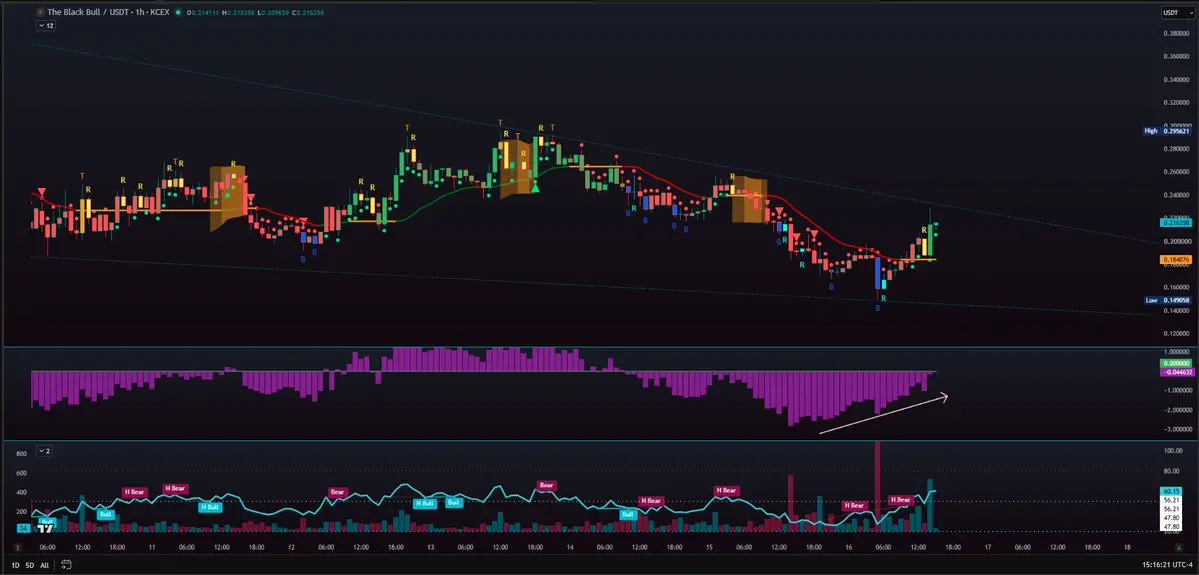Select the green up-triangle buy signal marker
Viewport: 1199px width, 575px height.
pos(536,187)
